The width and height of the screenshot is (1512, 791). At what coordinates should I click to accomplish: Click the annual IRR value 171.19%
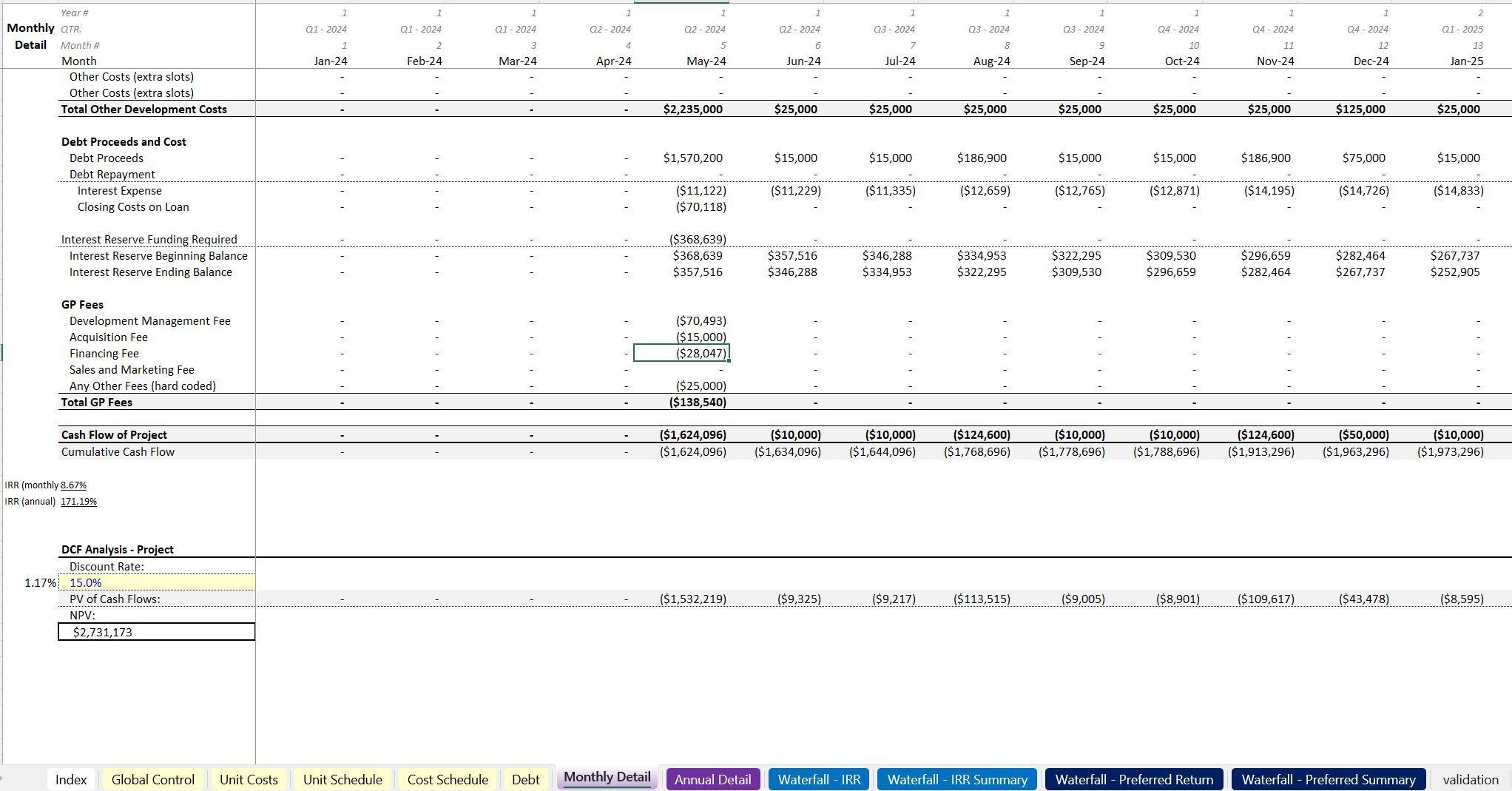click(78, 501)
